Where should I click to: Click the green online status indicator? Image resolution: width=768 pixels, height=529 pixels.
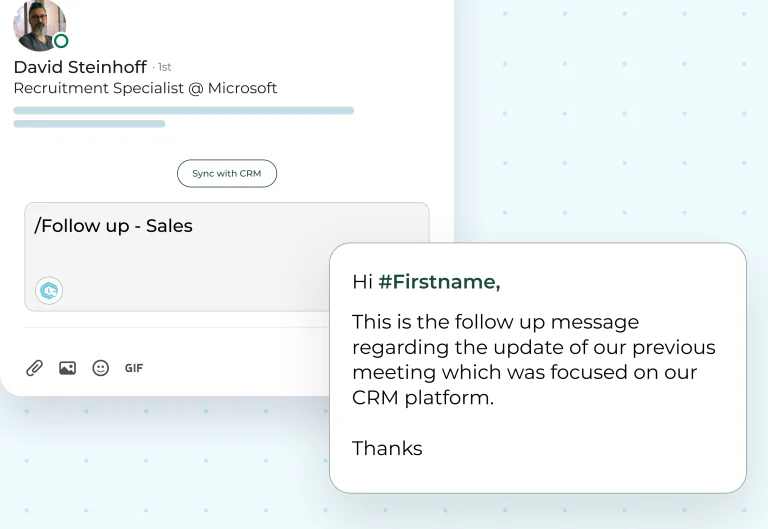61,41
